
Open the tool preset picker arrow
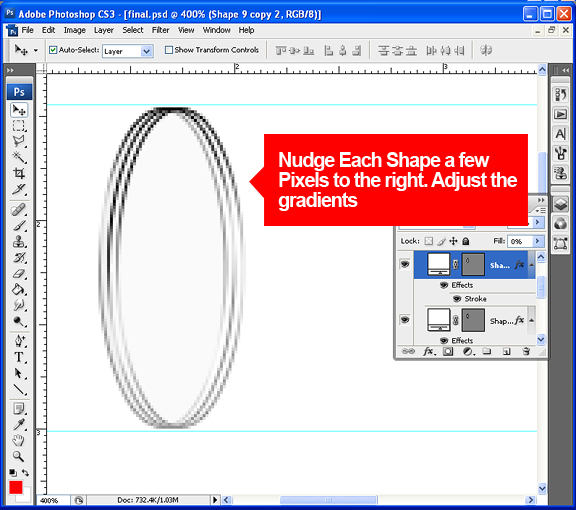pos(36,50)
